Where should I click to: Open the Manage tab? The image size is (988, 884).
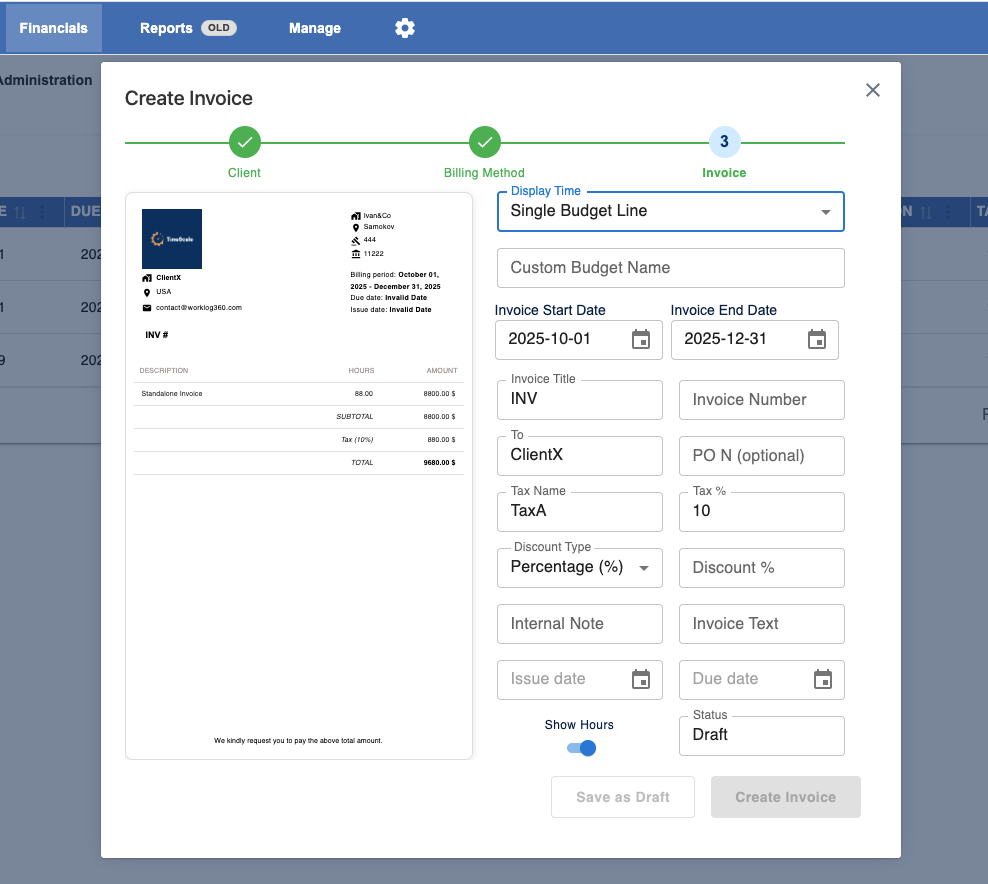click(x=315, y=28)
